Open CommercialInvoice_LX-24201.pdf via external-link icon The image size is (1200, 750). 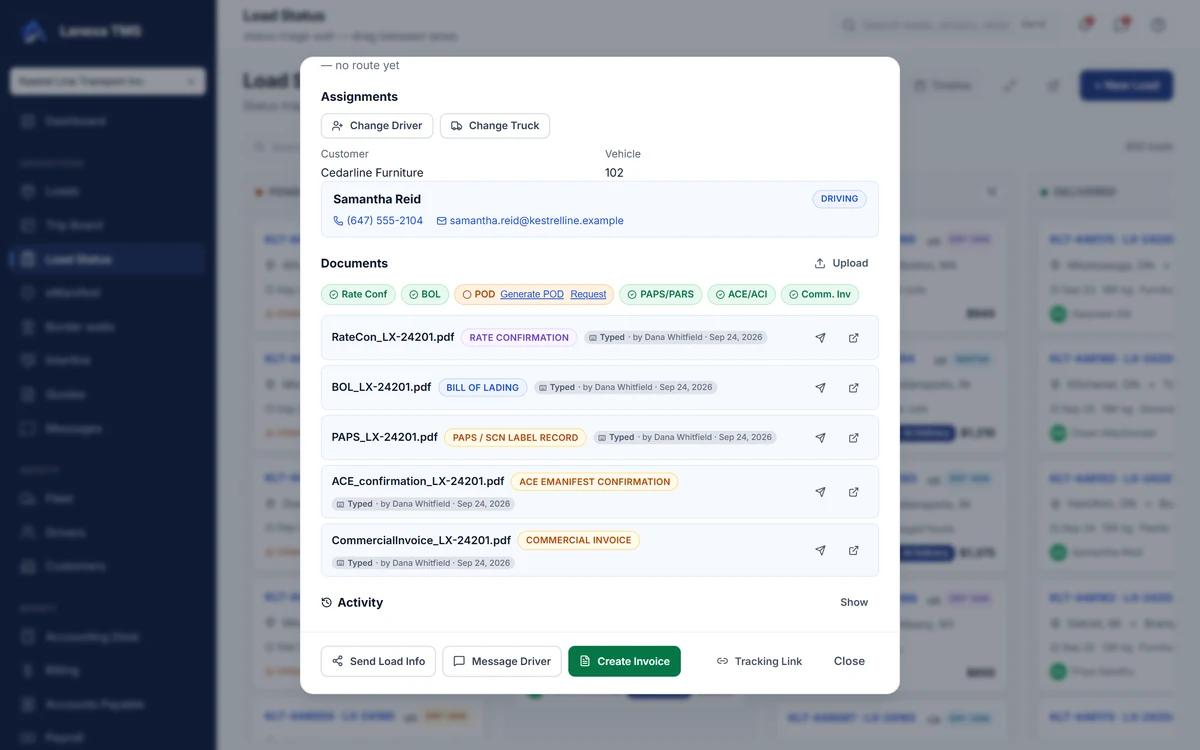[x=853, y=550]
